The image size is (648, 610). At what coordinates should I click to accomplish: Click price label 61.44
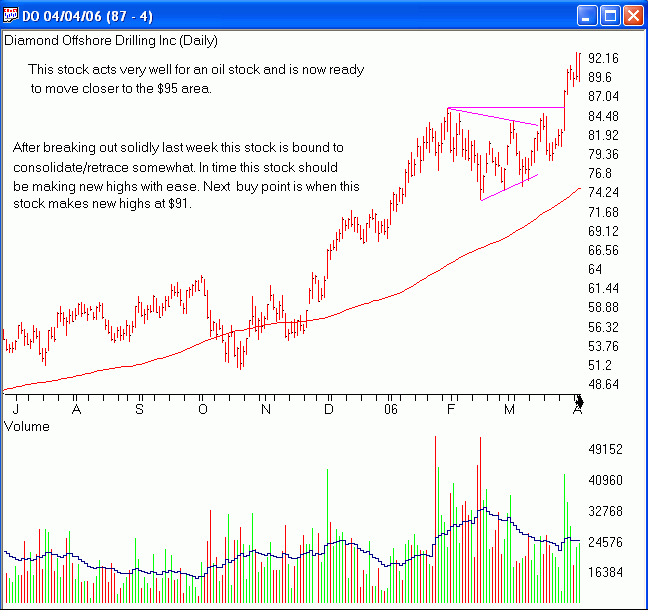(x=603, y=288)
